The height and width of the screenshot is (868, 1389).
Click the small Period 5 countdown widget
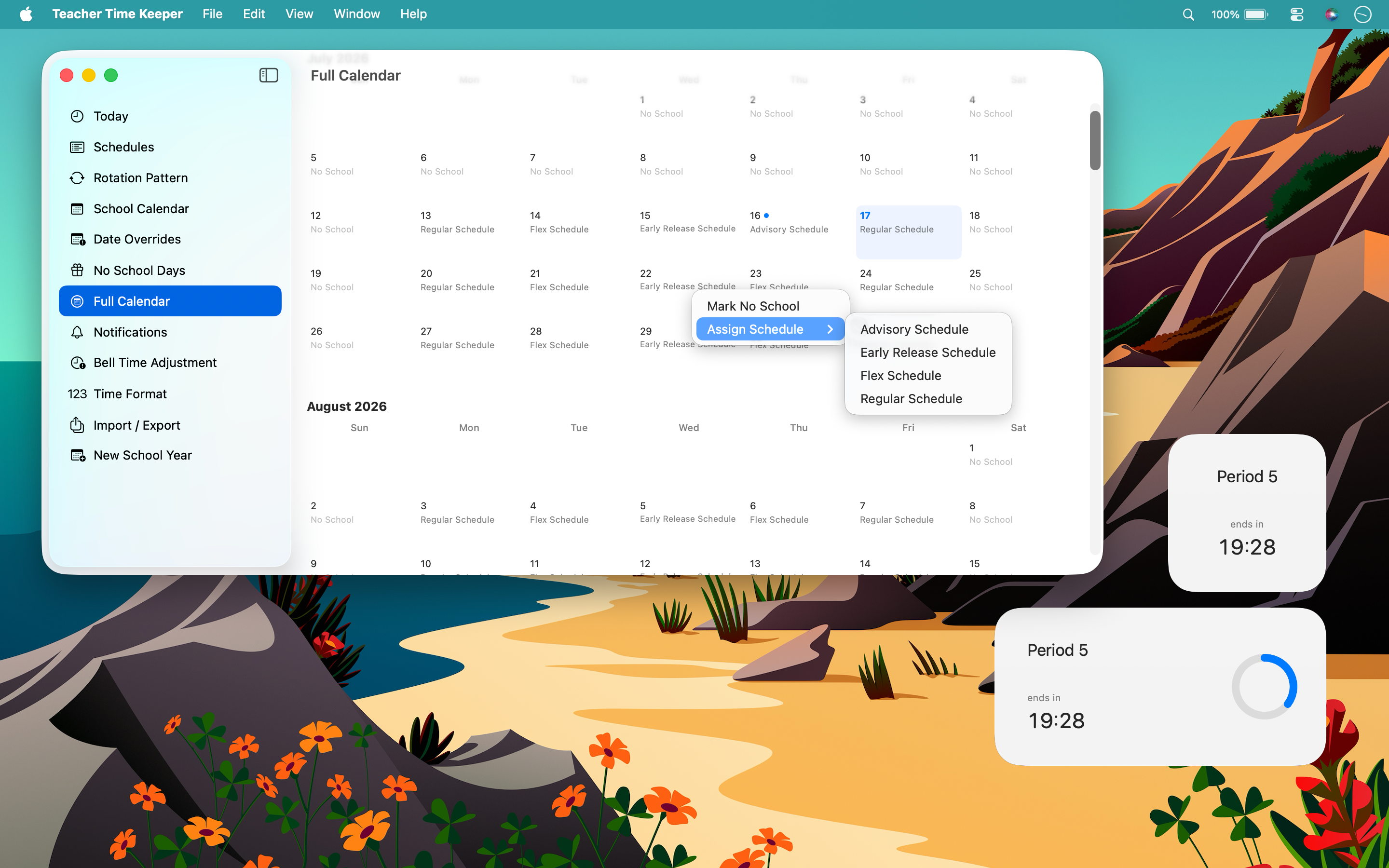[x=1247, y=513]
